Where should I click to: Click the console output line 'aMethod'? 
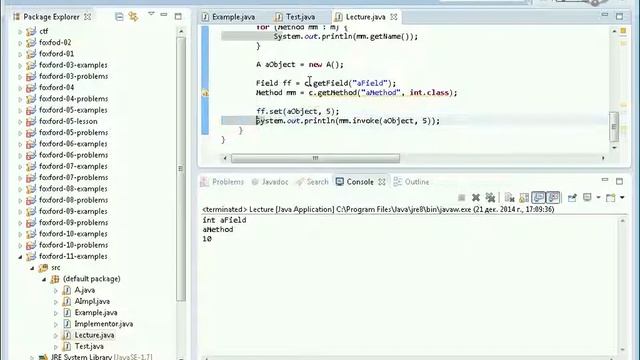pyautogui.click(x=218, y=230)
